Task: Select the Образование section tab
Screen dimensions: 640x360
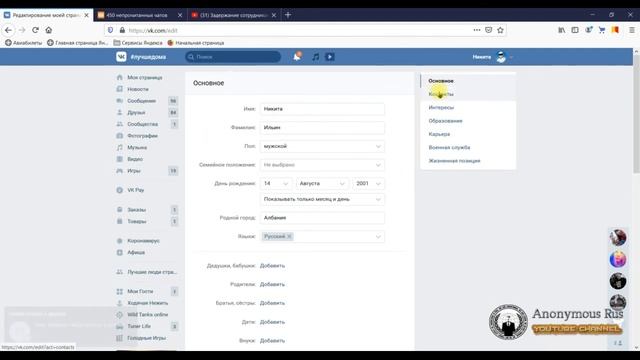Action: pos(468,121)
